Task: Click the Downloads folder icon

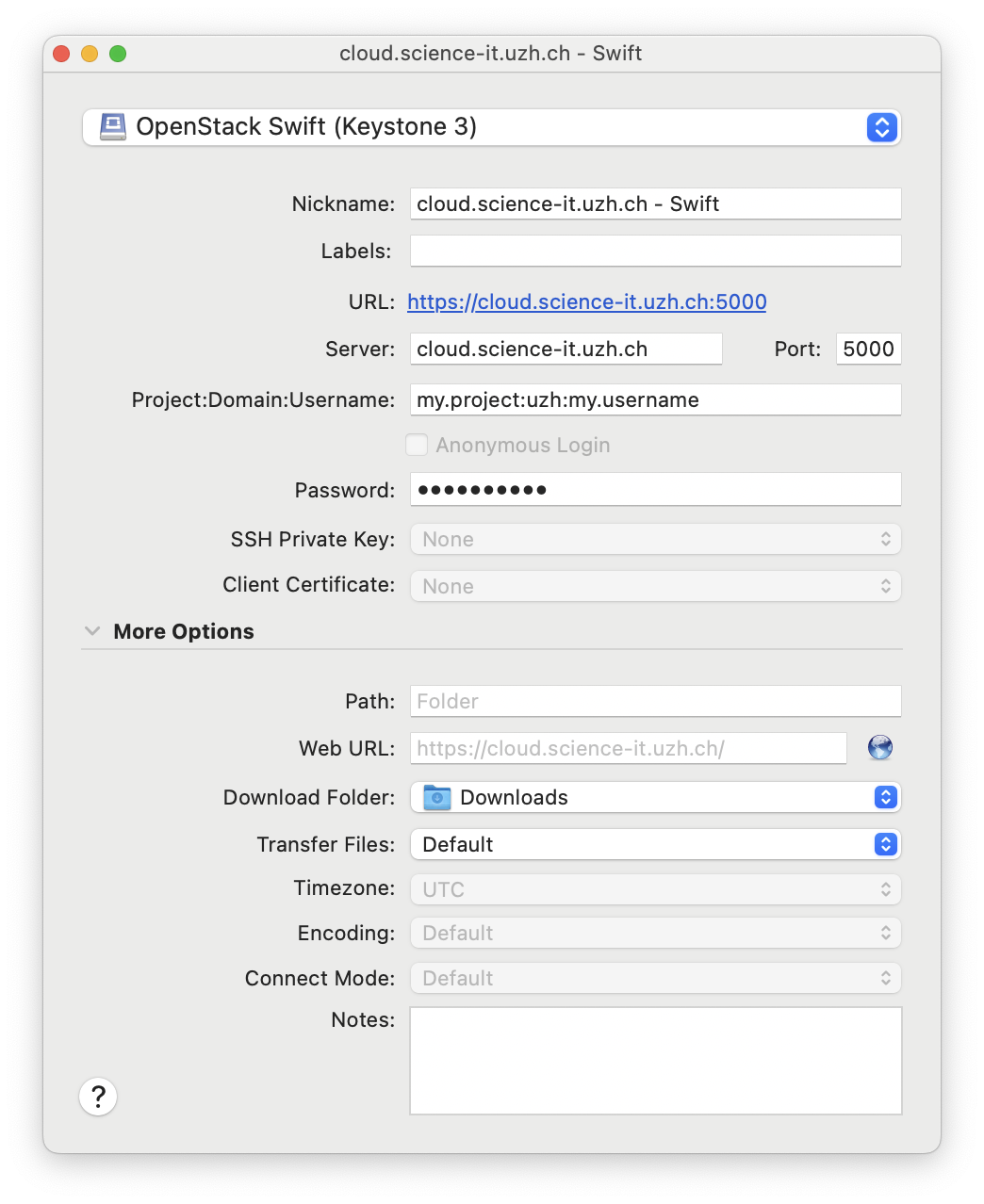Action: click(x=437, y=797)
